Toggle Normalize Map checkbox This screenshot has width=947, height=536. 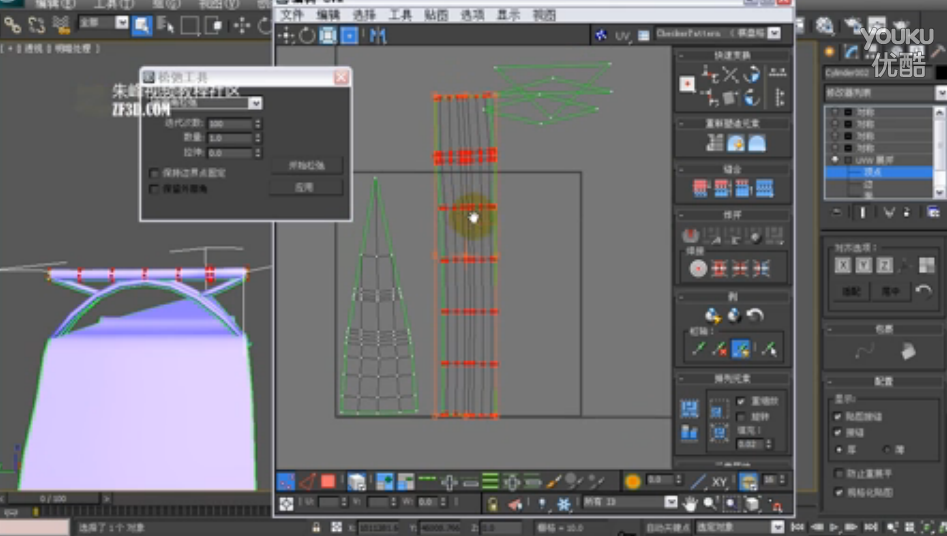pyautogui.click(x=838, y=491)
